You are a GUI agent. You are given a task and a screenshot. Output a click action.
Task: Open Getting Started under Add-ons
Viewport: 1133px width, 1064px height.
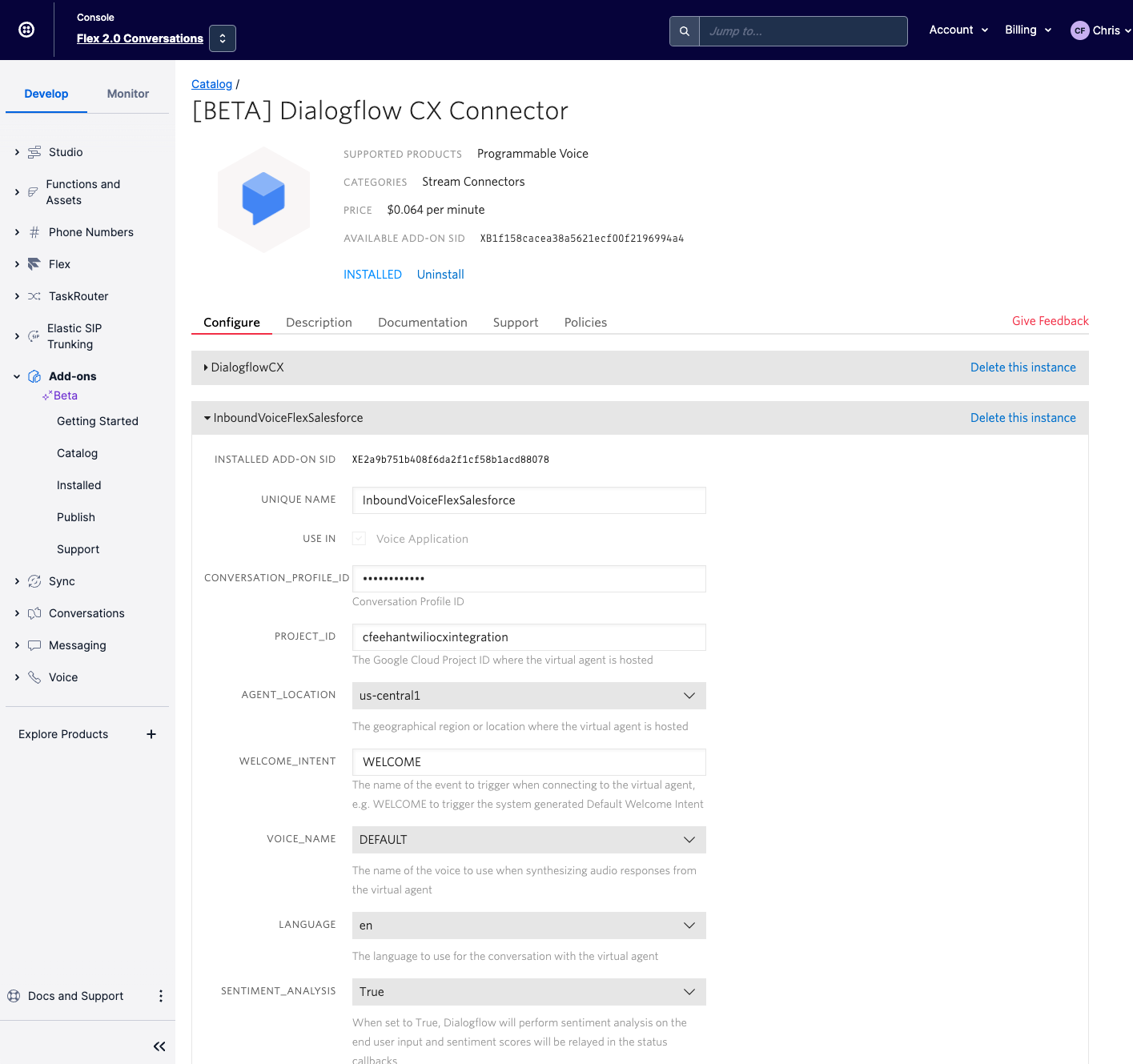[x=98, y=421]
